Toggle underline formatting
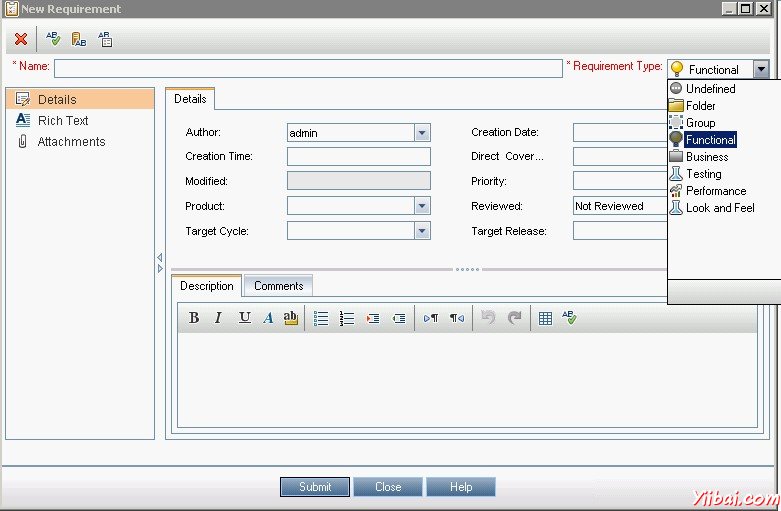The height and width of the screenshot is (511, 781). coord(244,318)
